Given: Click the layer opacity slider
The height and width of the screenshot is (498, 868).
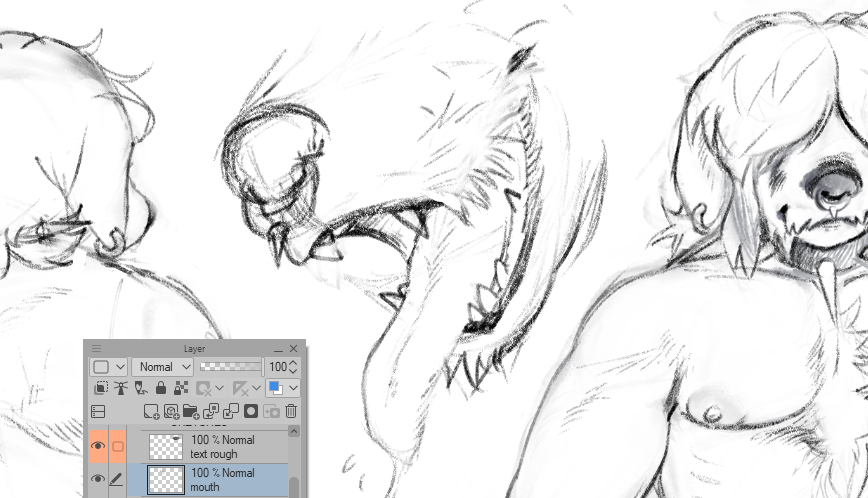Looking at the screenshot, I should click(x=230, y=367).
